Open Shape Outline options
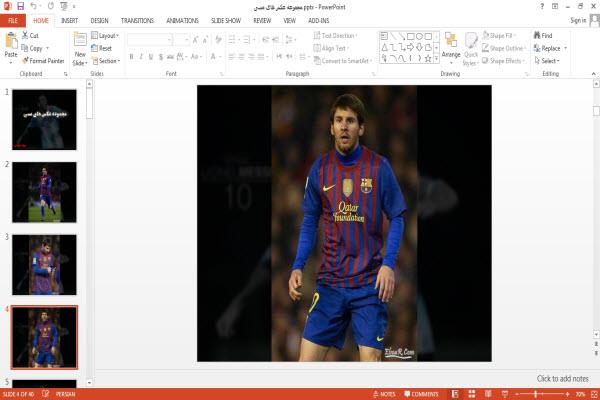 point(504,48)
